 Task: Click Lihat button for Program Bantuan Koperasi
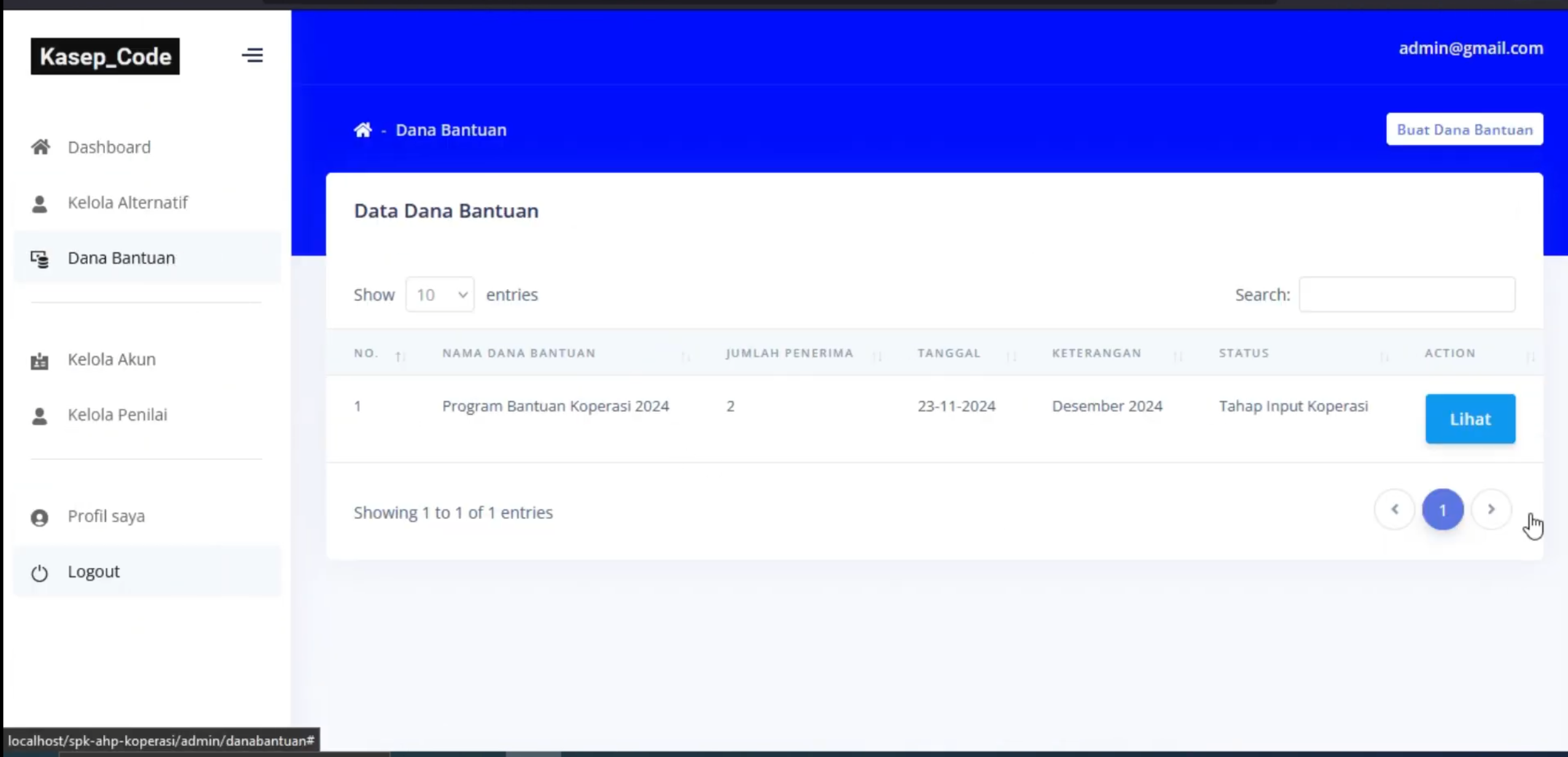tap(1470, 419)
